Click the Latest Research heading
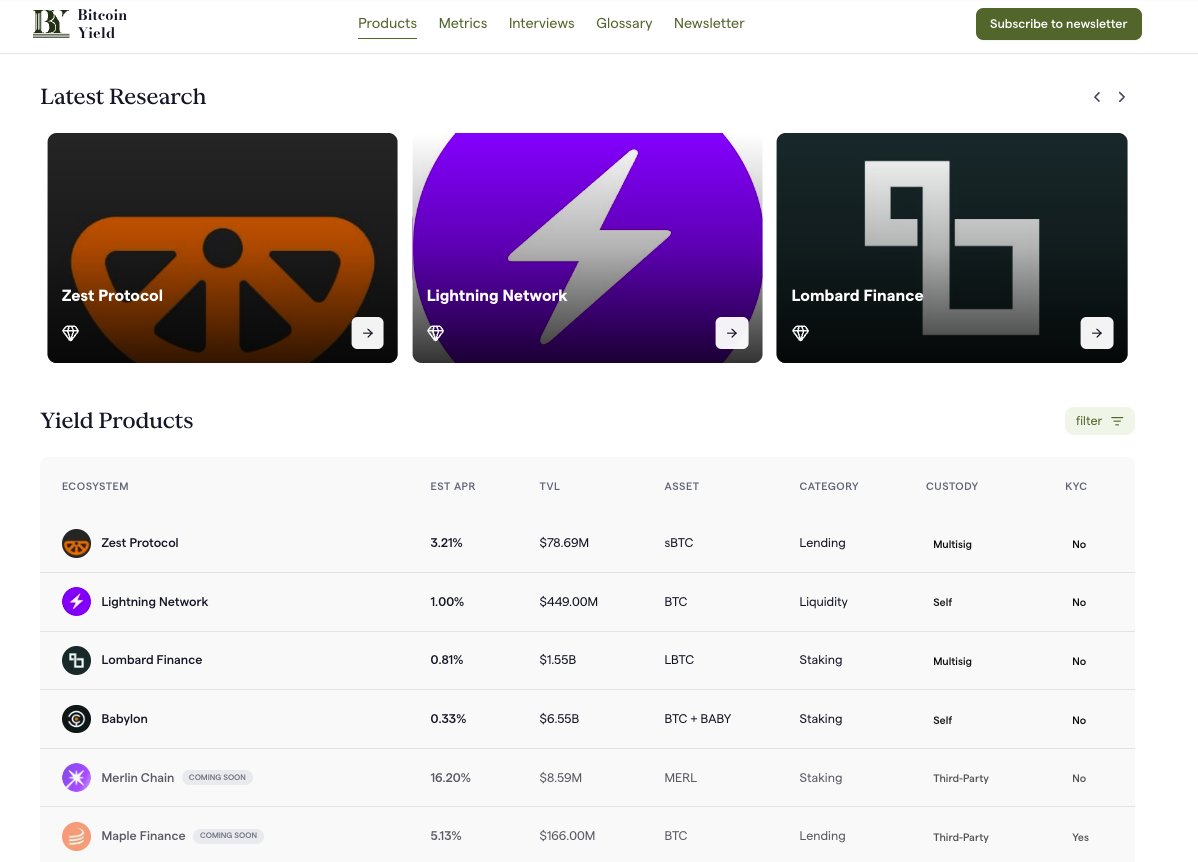The image size is (1198, 862). pyautogui.click(x=123, y=96)
